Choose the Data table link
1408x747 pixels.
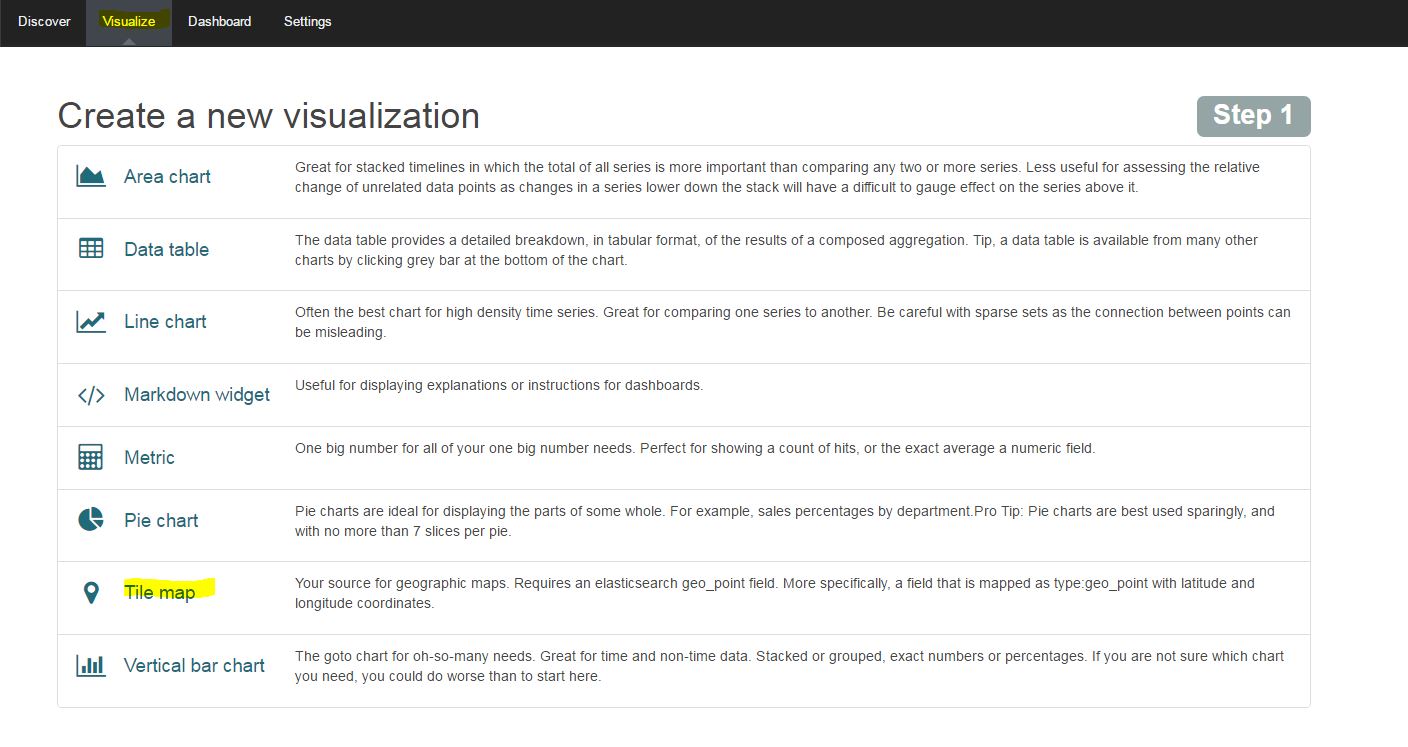coord(166,250)
